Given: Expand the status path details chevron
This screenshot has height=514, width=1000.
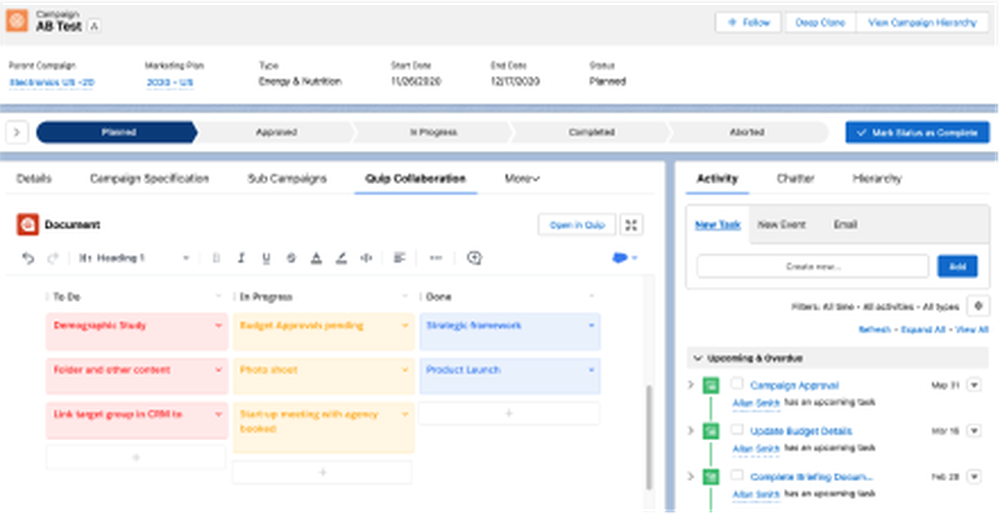Looking at the screenshot, I should click(17, 133).
